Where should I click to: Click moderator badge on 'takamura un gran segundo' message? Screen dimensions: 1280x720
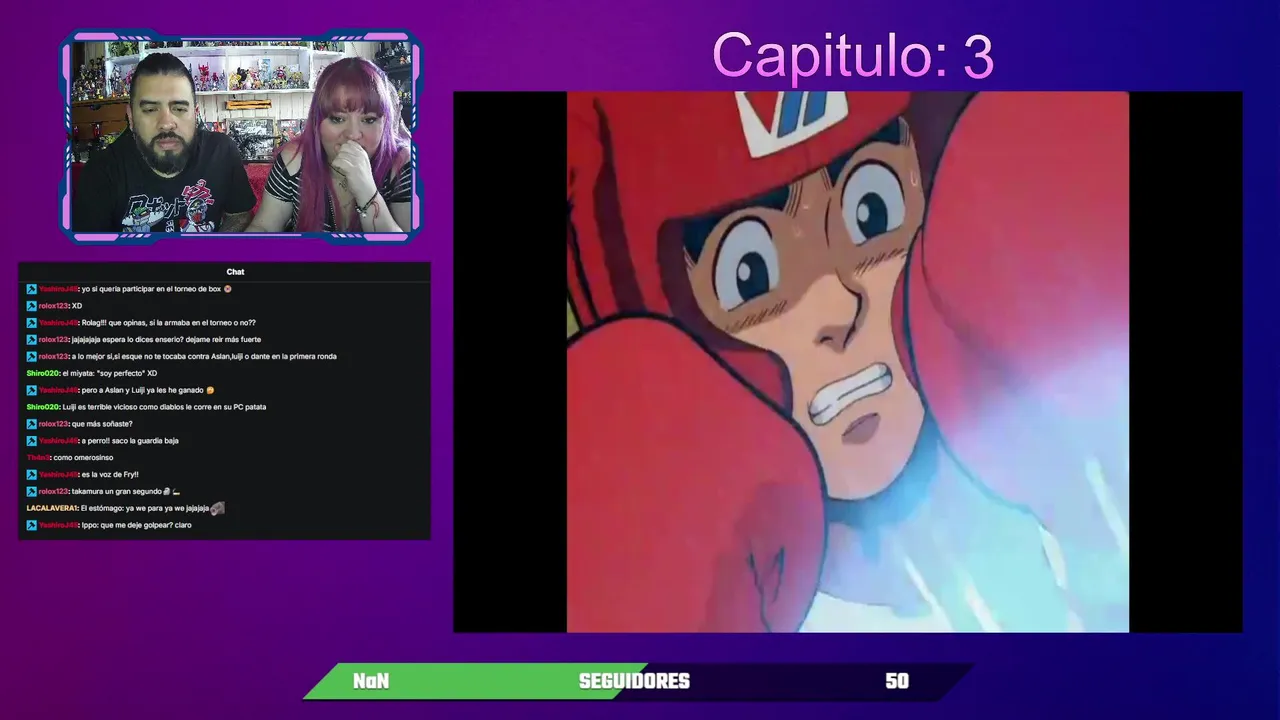(31, 491)
